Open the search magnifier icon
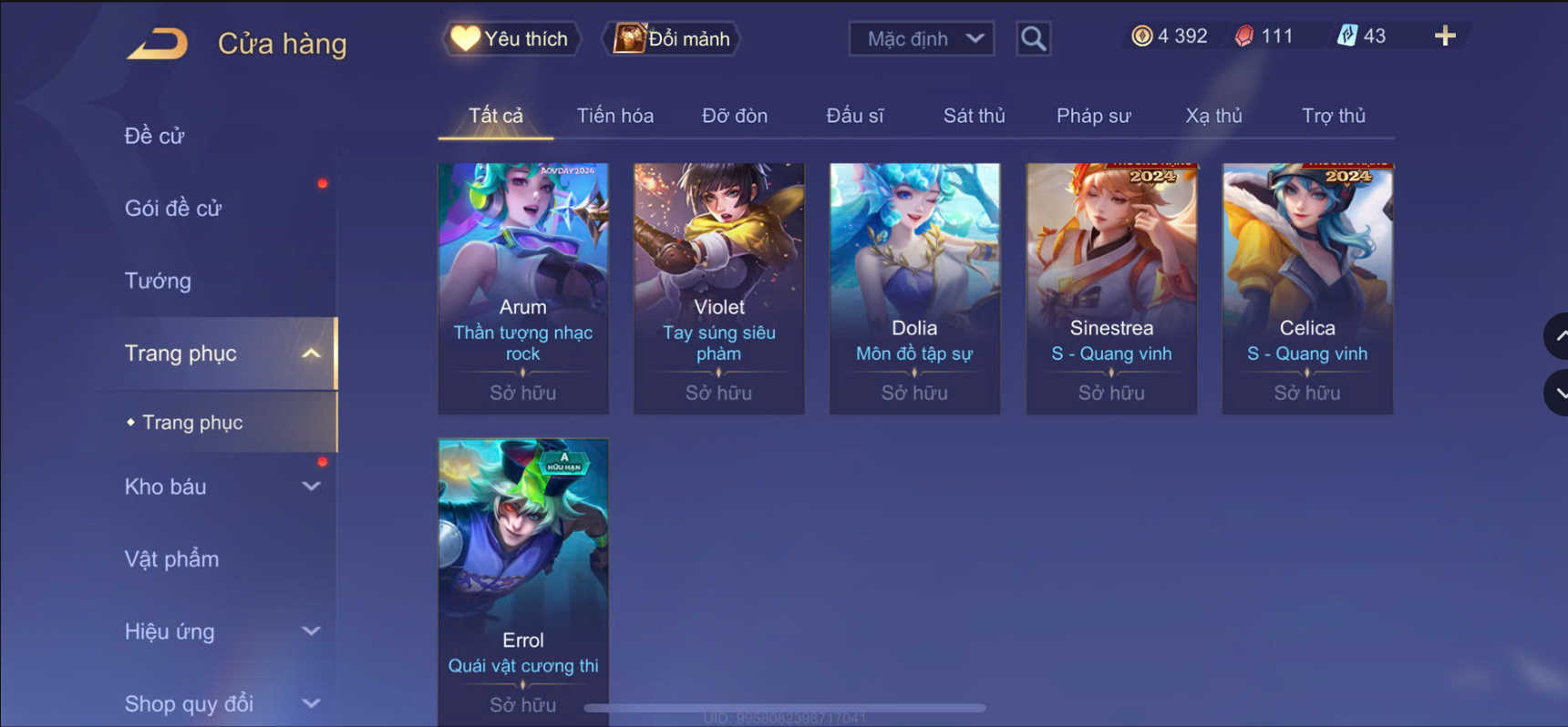This screenshot has width=1568, height=727. (x=1033, y=38)
